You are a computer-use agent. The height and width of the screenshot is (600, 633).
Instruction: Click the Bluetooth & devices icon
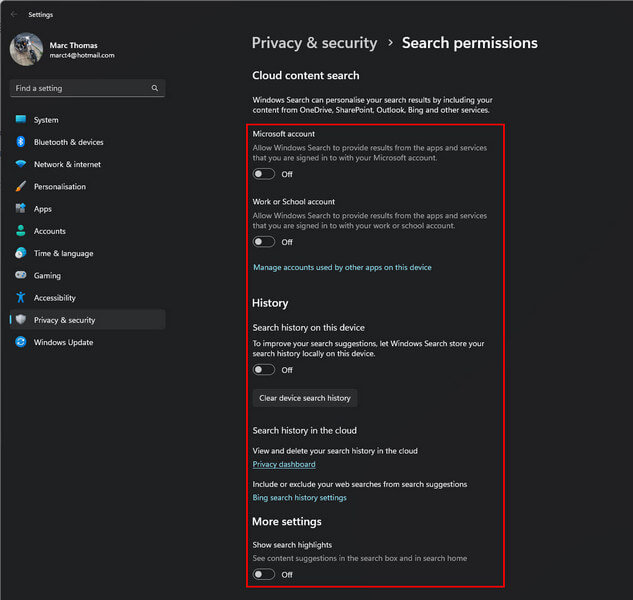coord(21,142)
